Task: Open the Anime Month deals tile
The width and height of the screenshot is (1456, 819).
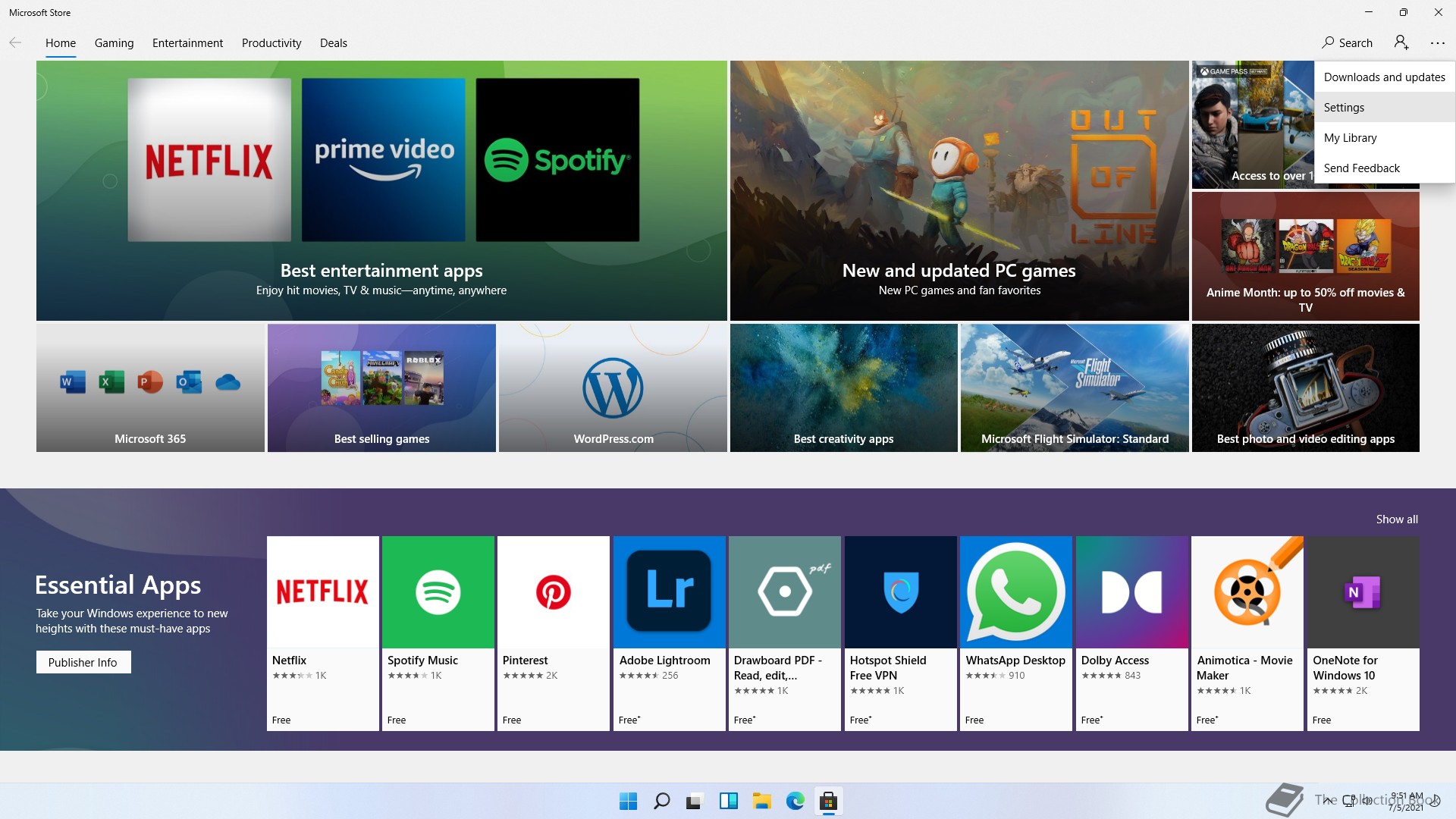Action: pos(1306,256)
